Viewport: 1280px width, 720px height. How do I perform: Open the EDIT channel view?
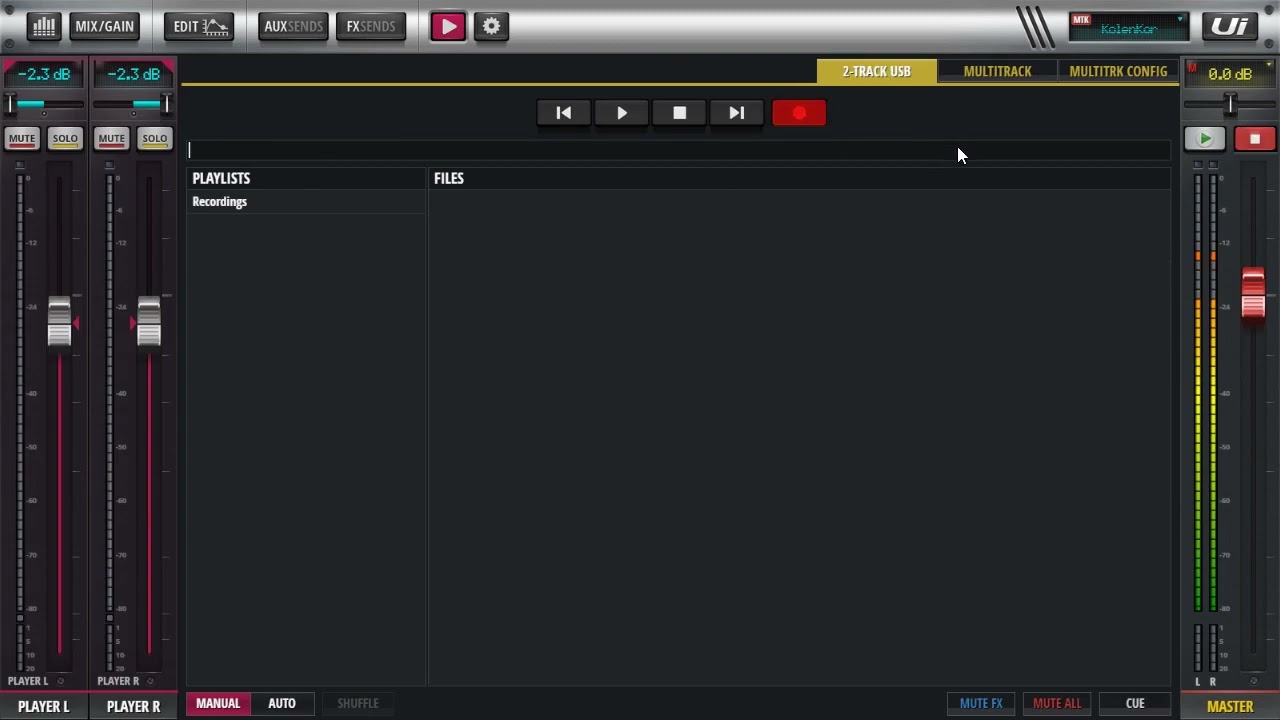199,26
